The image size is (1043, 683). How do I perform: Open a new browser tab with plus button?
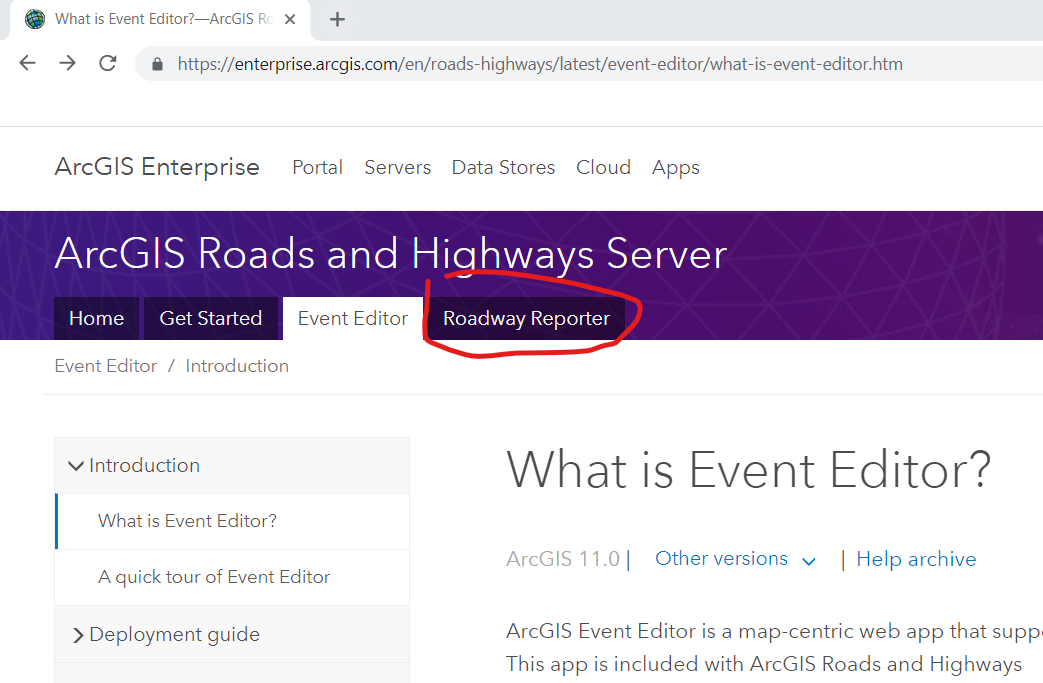tap(337, 19)
